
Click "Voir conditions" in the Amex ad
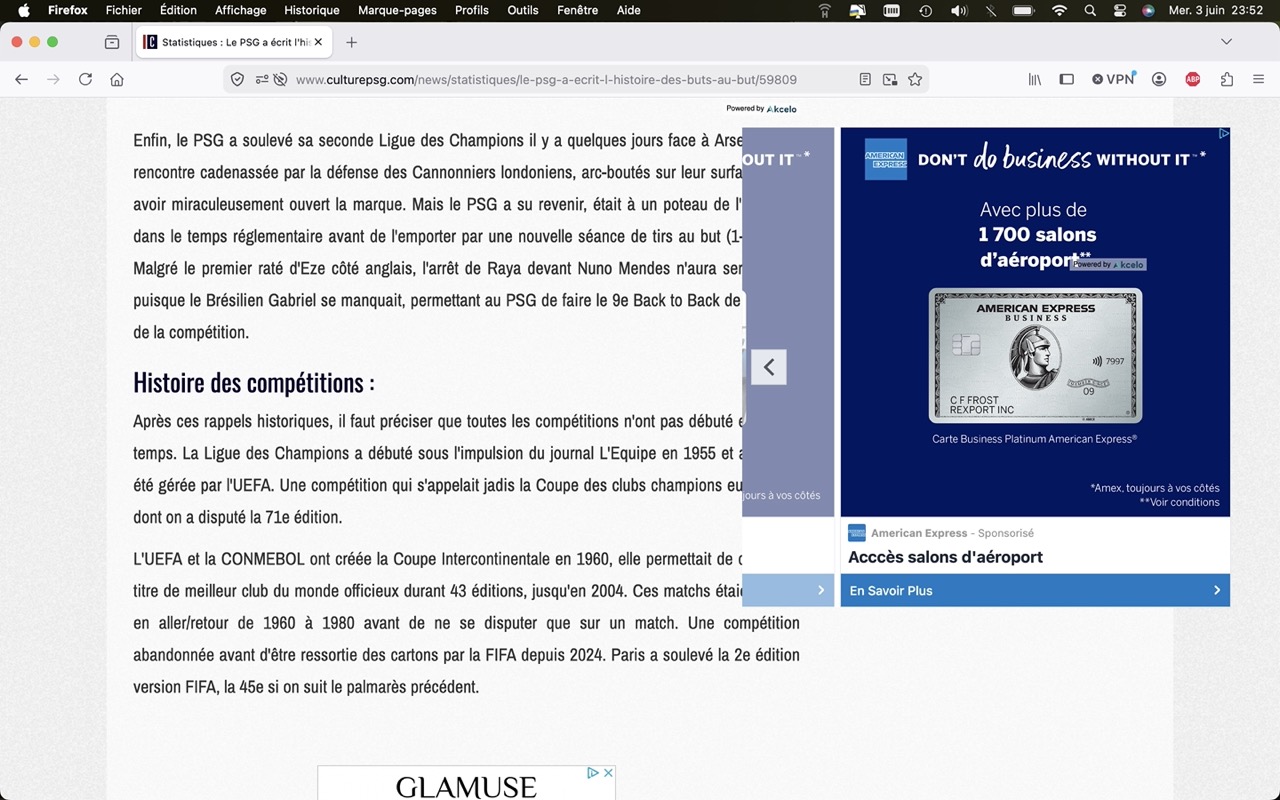click(1180, 502)
